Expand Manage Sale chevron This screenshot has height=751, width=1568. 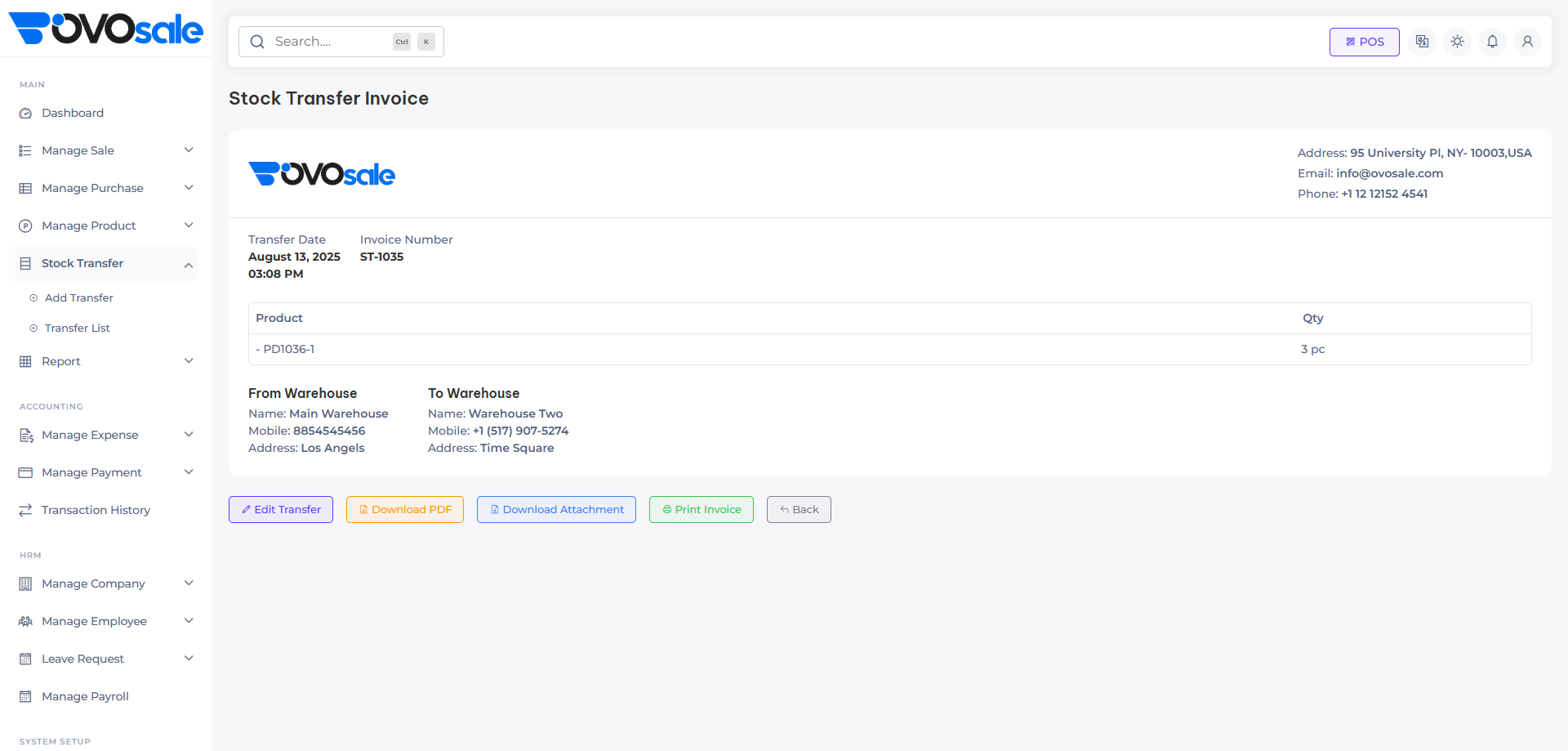[189, 150]
